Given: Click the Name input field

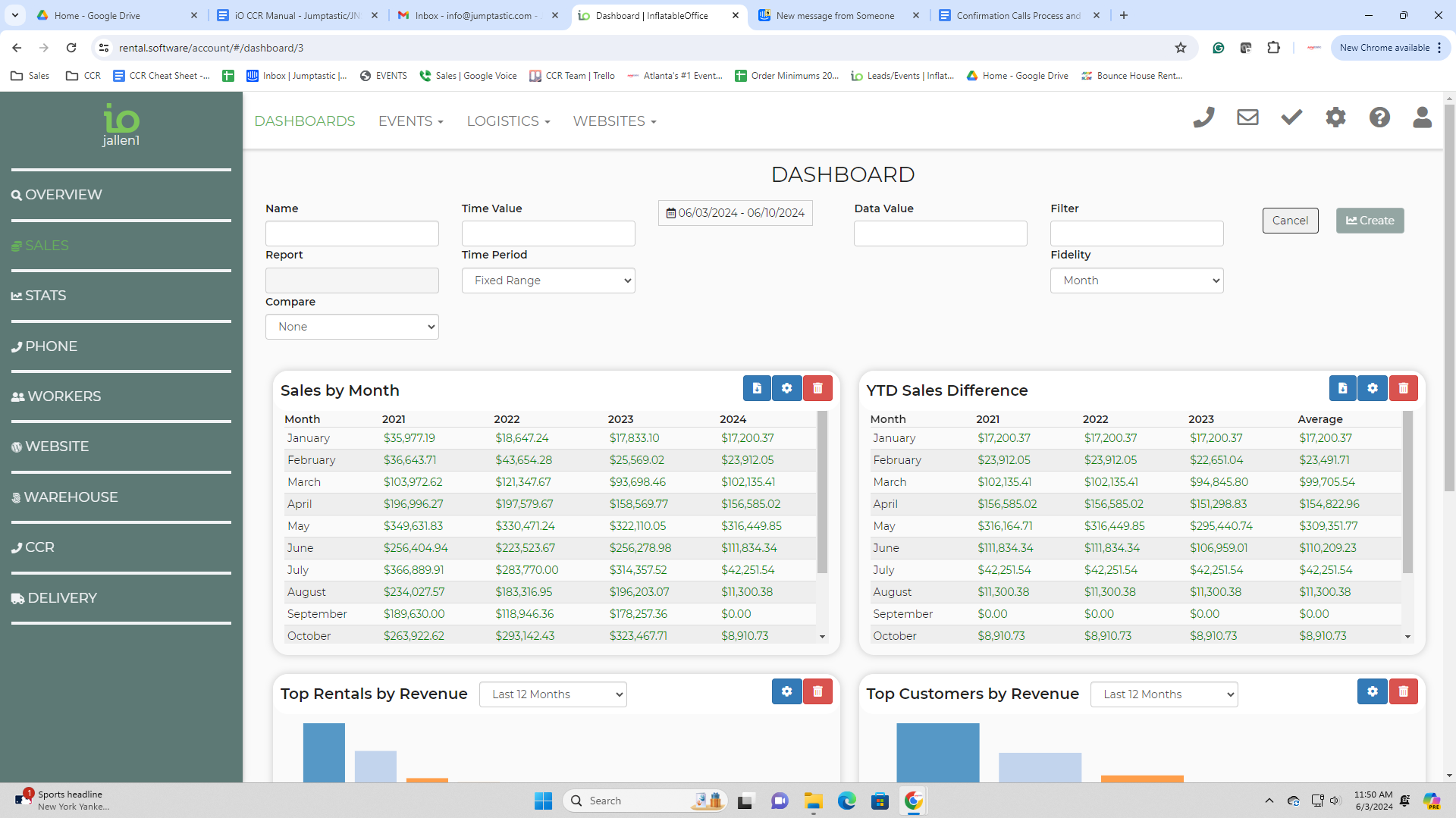Looking at the screenshot, I should (x=352, y=233).
